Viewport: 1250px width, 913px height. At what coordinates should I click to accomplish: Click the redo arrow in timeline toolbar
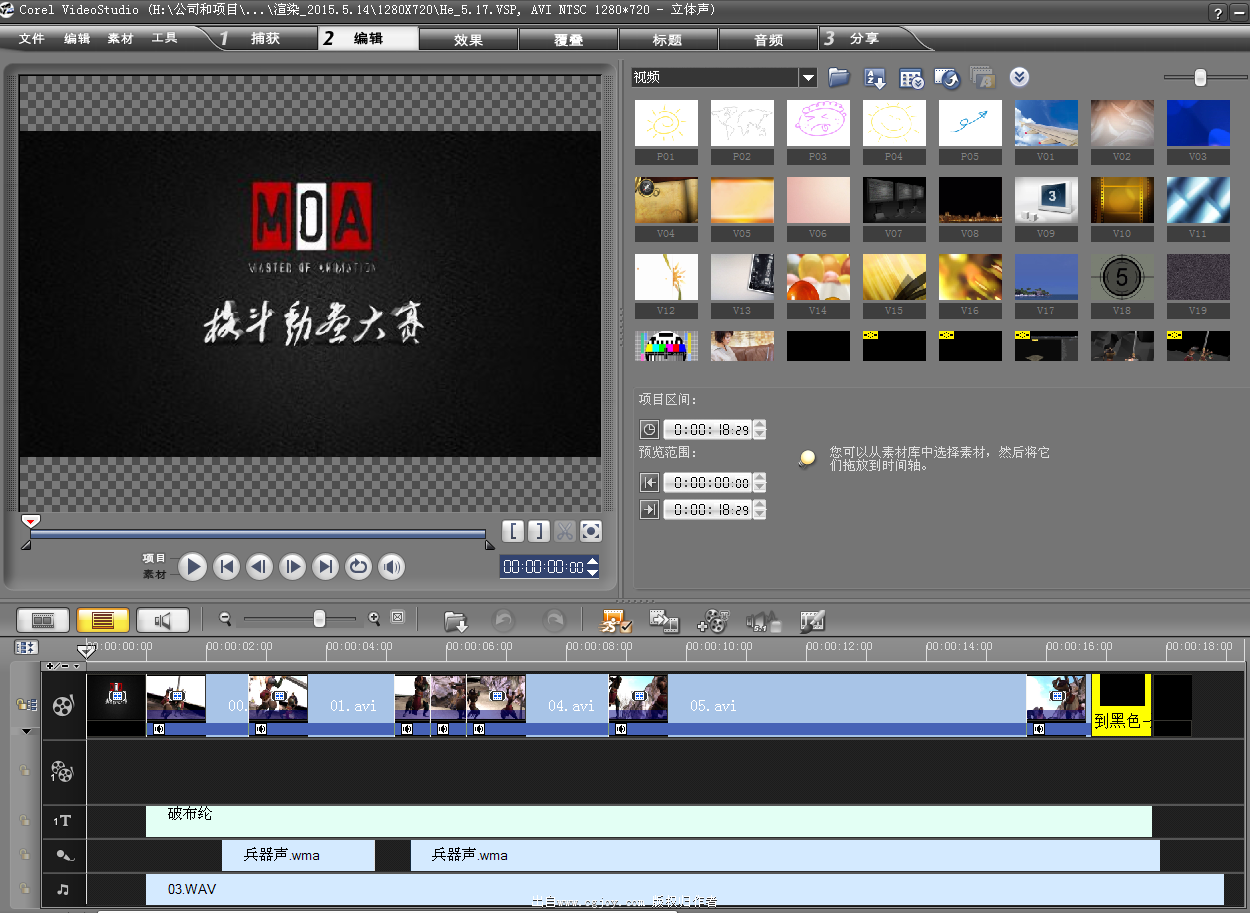[553, 621]
